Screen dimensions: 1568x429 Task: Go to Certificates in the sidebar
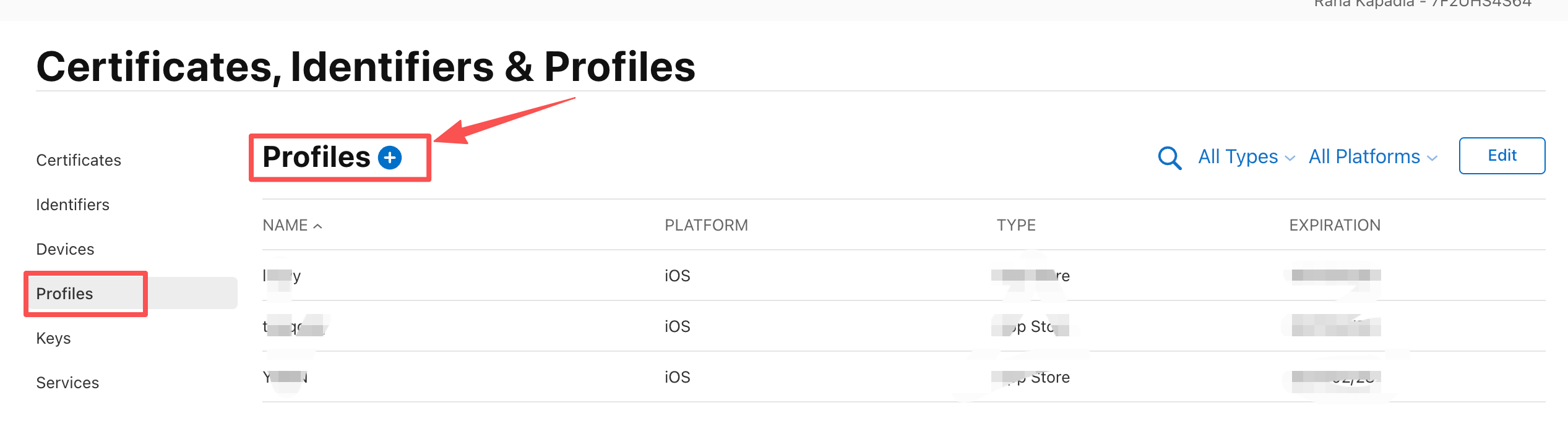[x=79, y=160]
